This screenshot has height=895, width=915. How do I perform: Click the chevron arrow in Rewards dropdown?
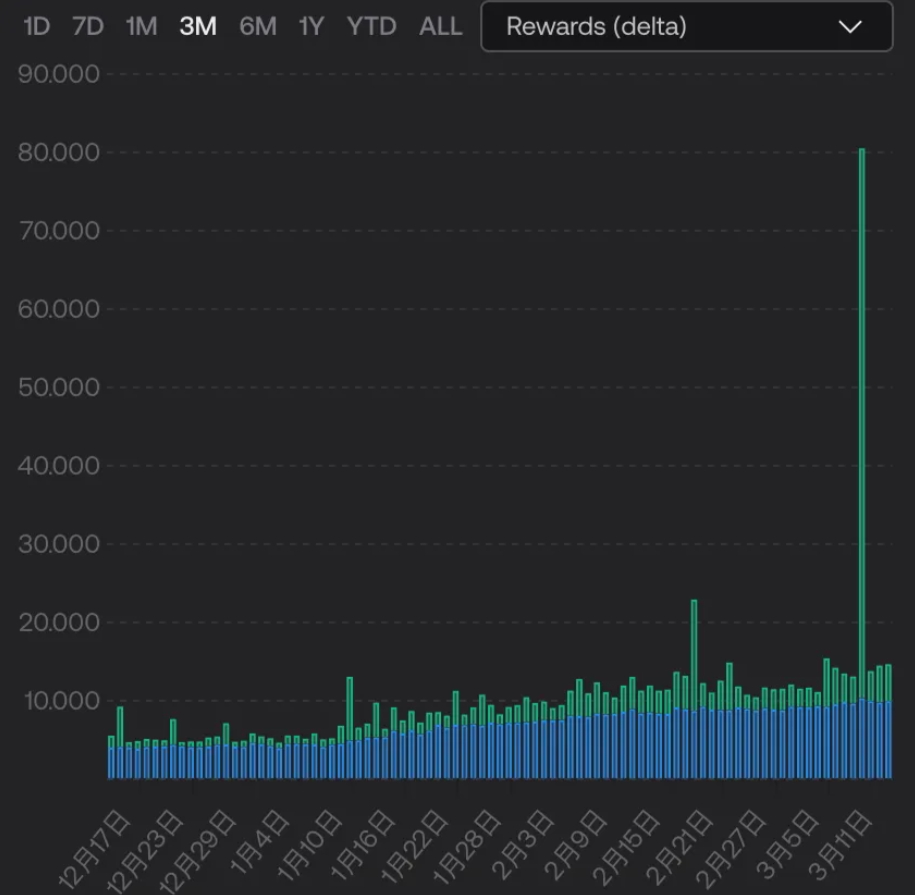click(850, 27)
